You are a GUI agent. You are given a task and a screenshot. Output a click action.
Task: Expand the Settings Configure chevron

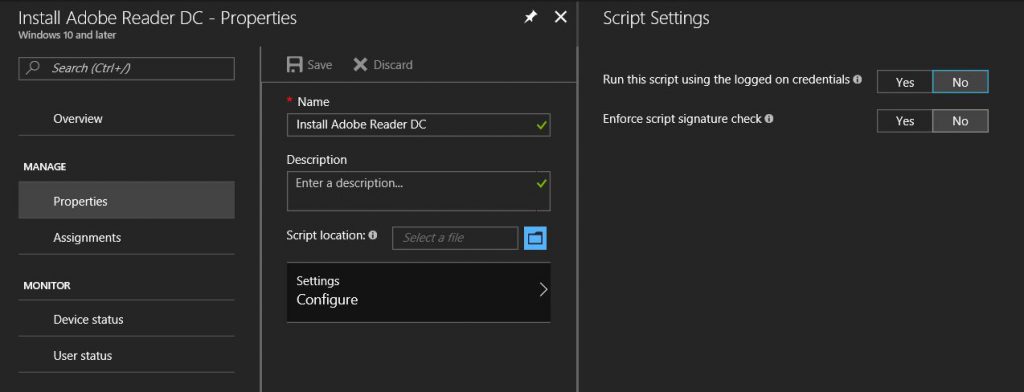tap(543, 290)
